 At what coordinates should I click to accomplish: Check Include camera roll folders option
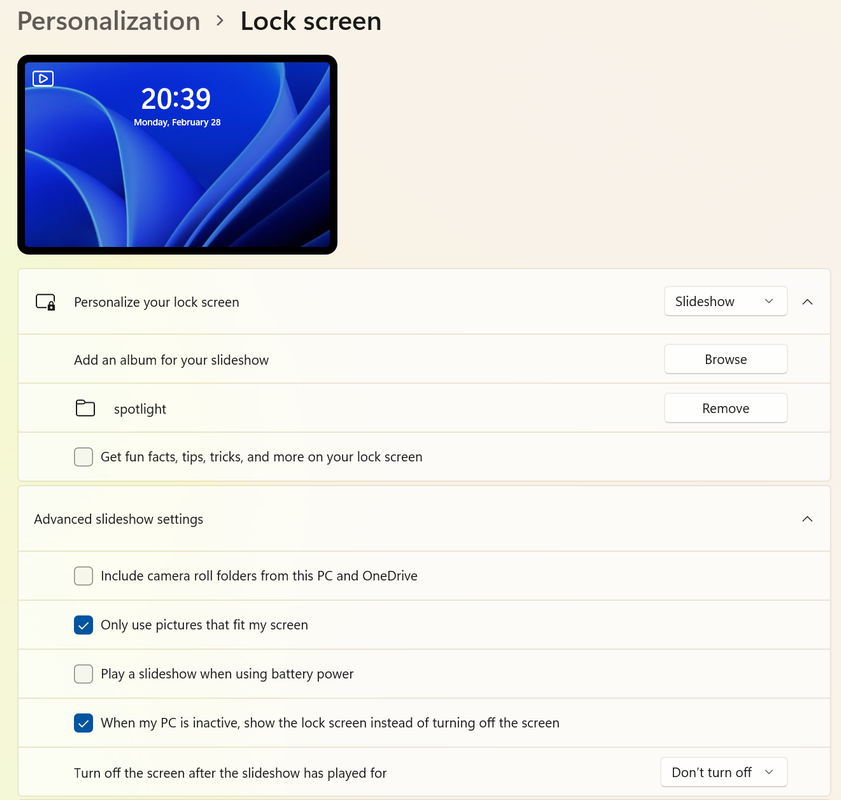tap(83, 576)
